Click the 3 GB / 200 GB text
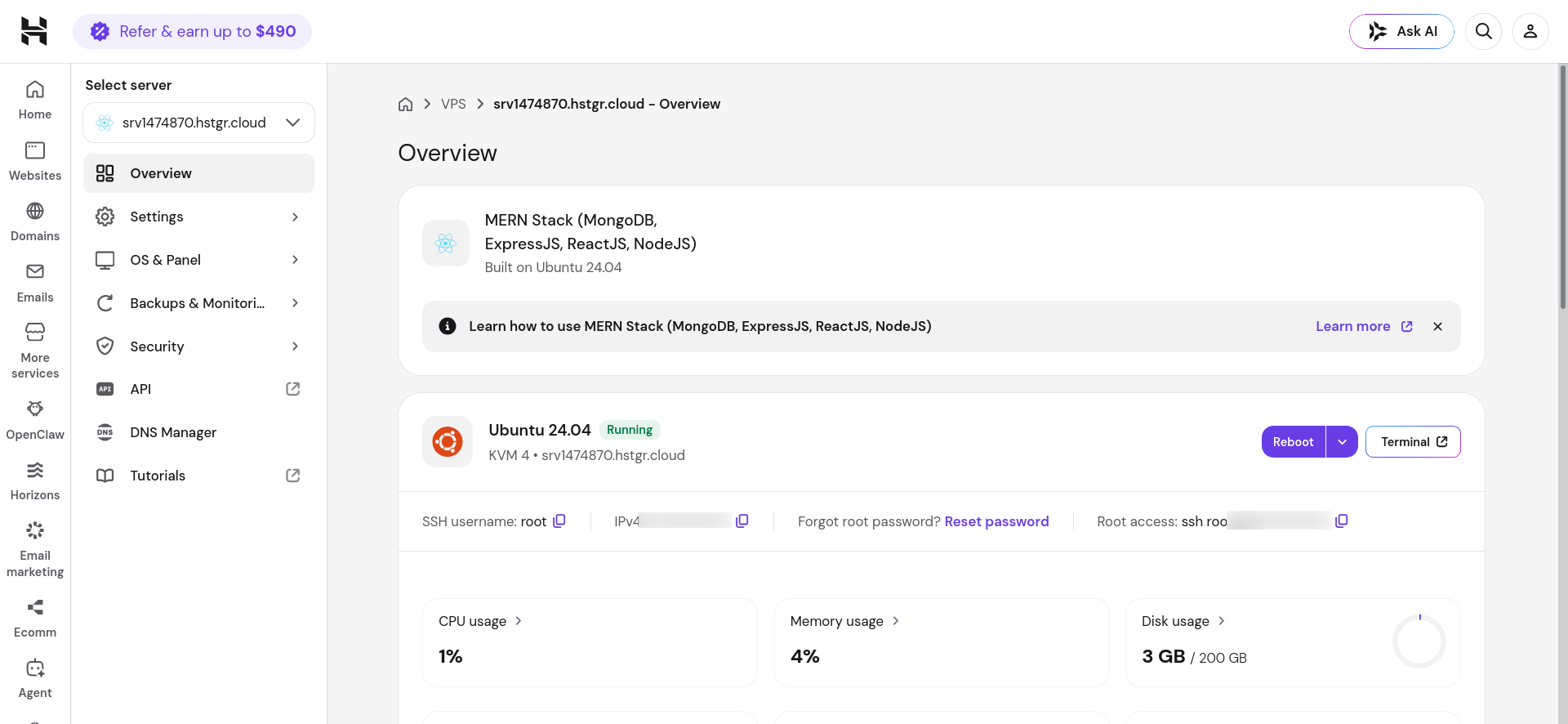The width and height of the screenshot is (1568, 724). tap(1194, 657)
